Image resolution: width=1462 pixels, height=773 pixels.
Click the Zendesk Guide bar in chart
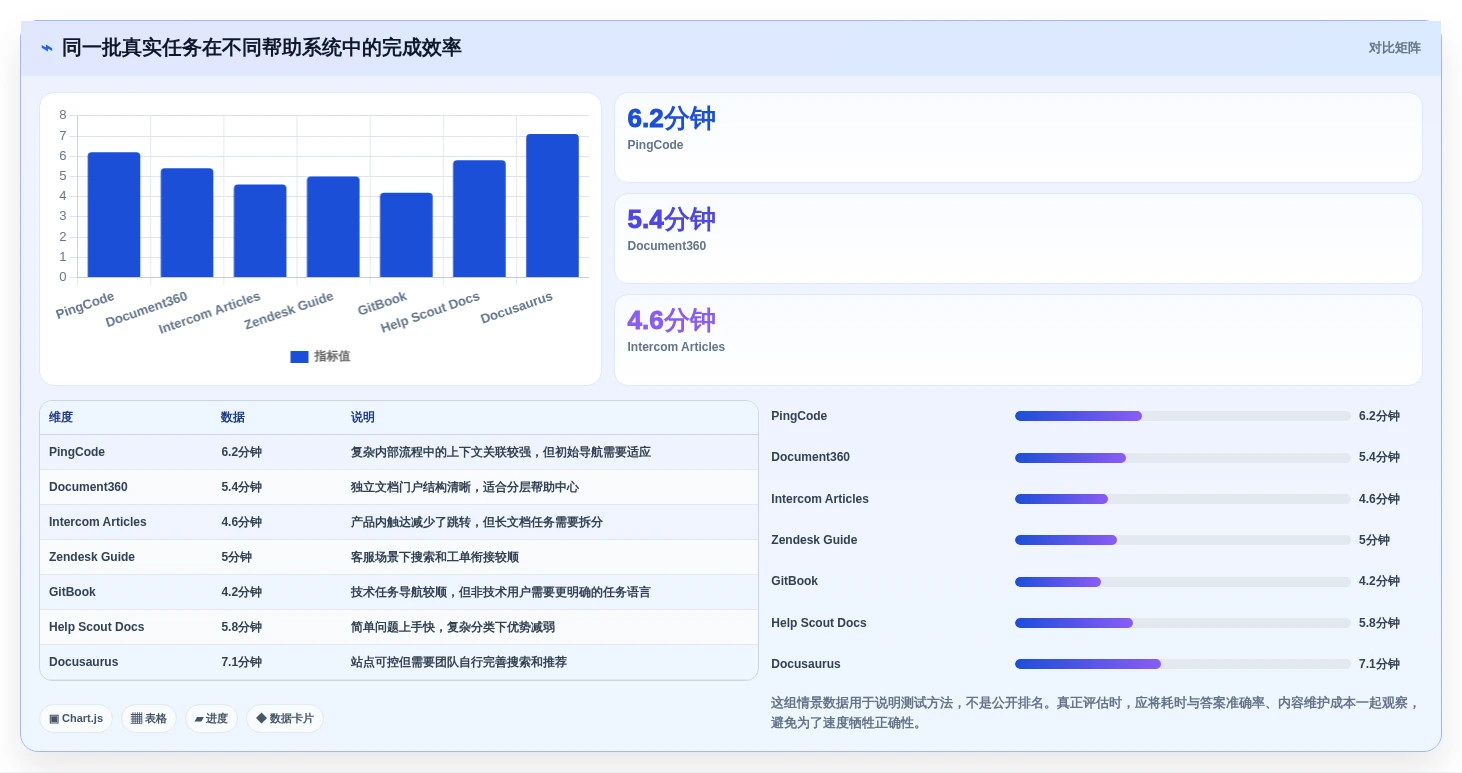tap(333, 226)
